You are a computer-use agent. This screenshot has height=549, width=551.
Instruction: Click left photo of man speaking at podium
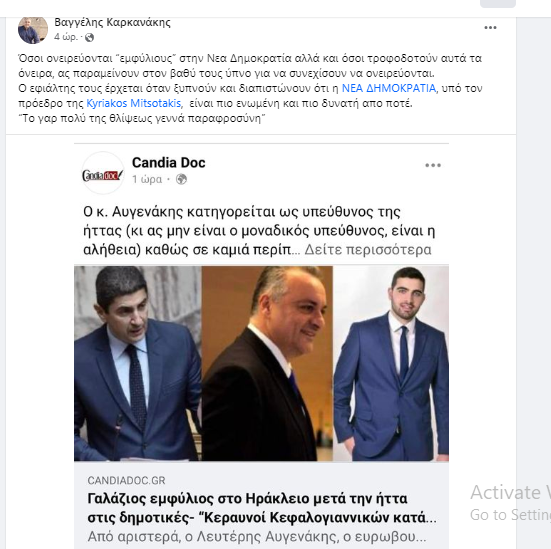138,363
